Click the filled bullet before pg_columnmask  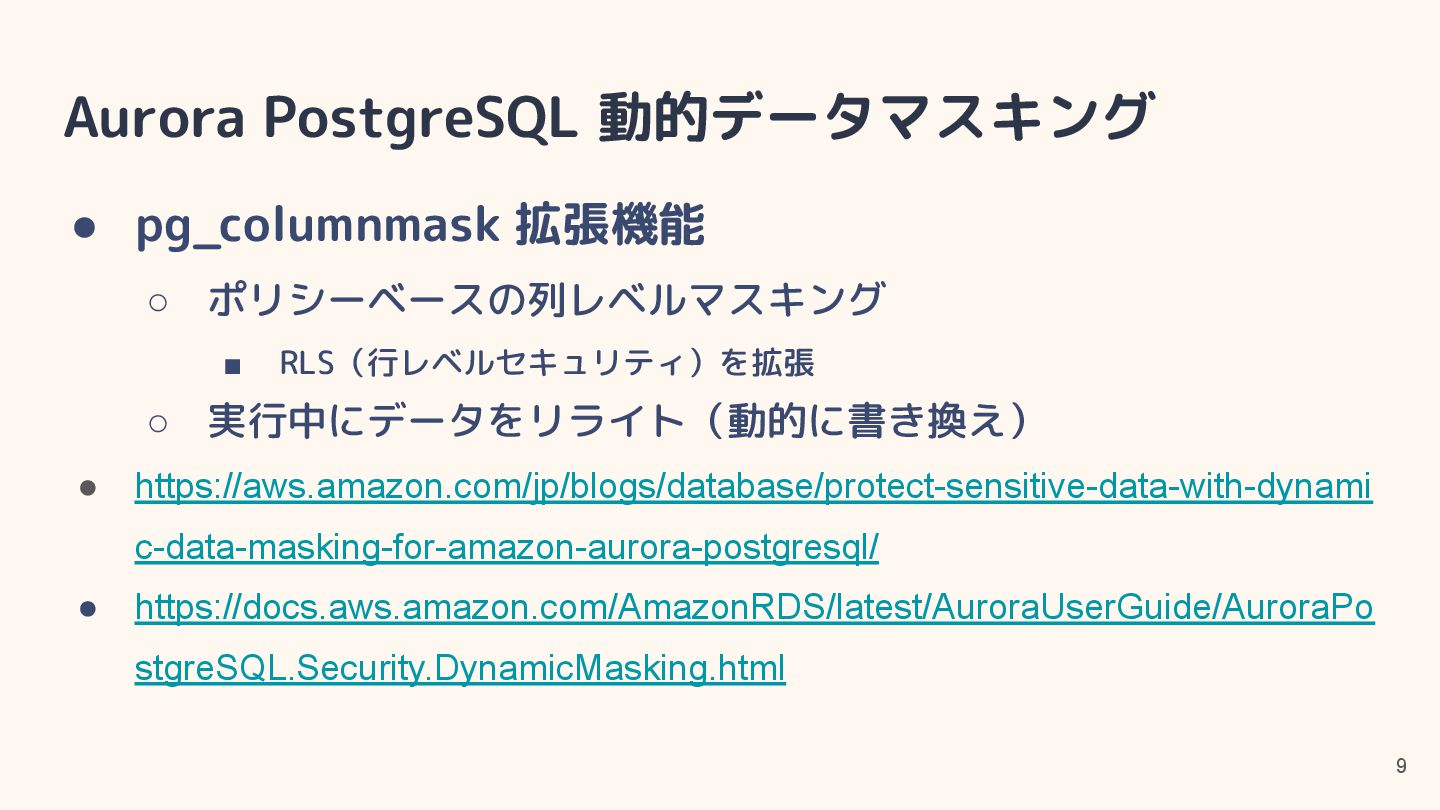click(x=85, y=227)
